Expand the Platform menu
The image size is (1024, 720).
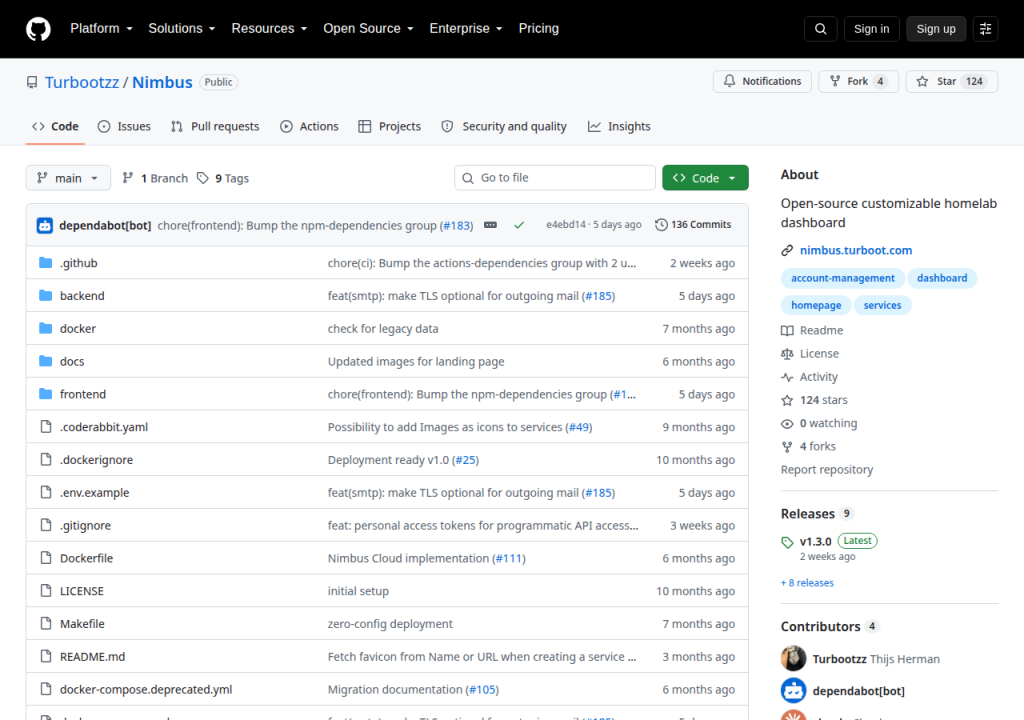[101, 29]
